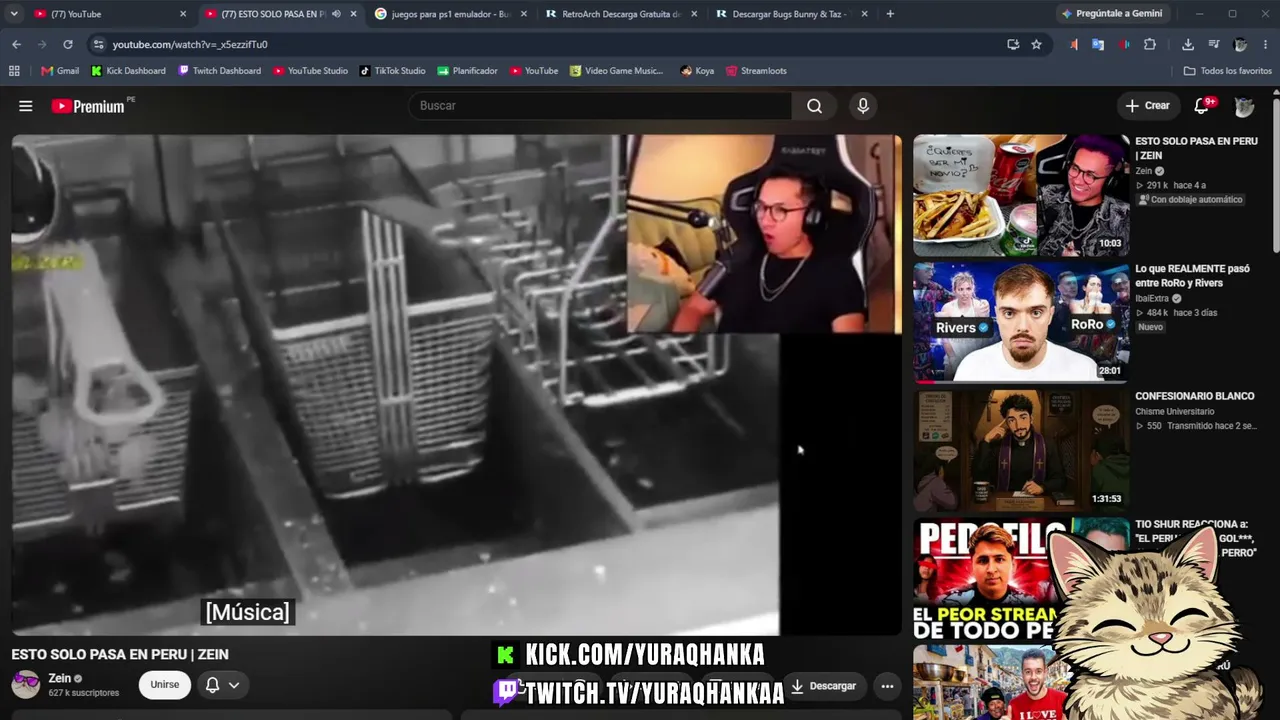Click the browser back arrow
The height and width of the screenshot is (720, 1280).
[16, 44]
